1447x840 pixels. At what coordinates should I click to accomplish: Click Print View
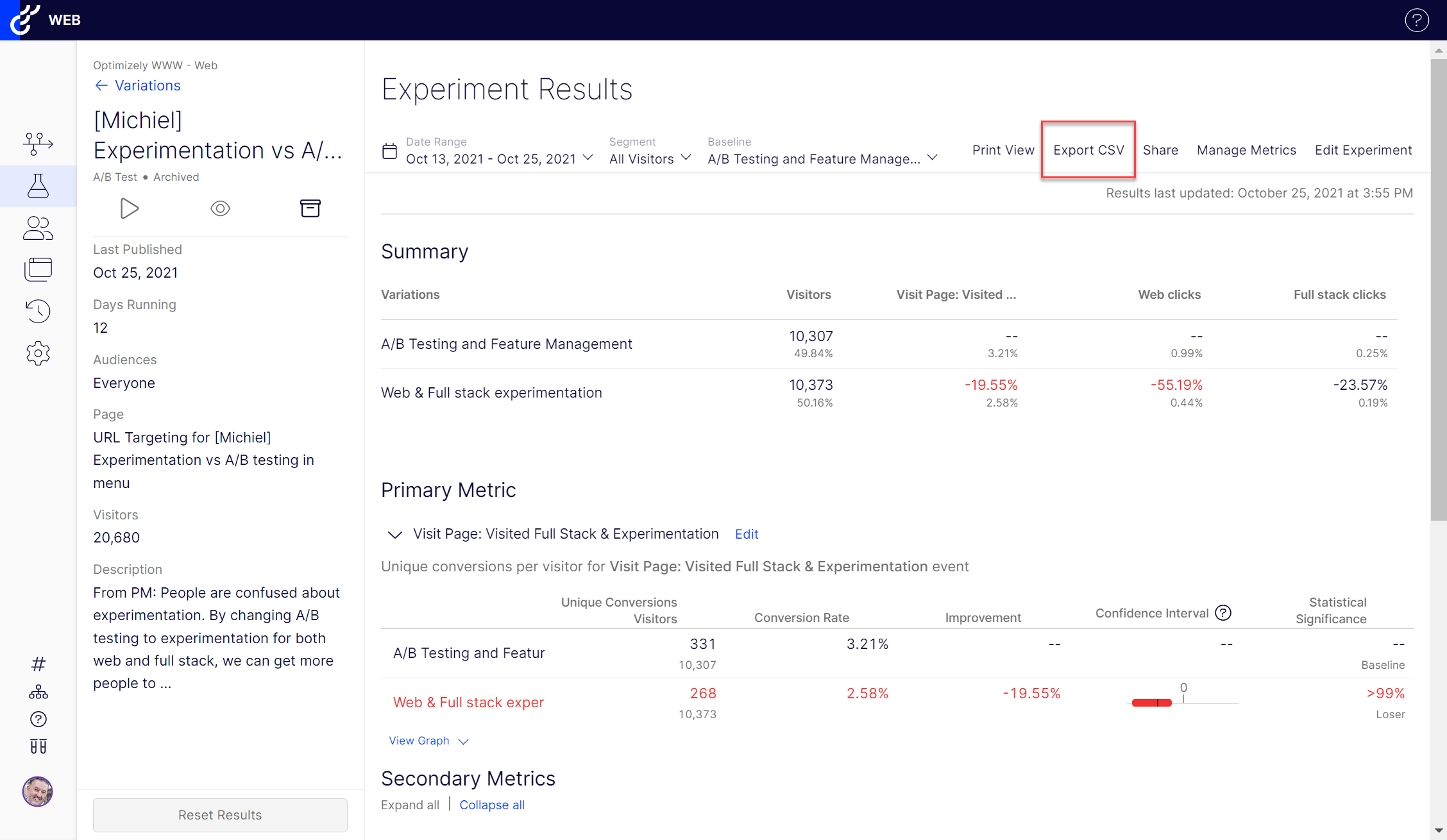pyautogui.click(x=1003, y=150)
